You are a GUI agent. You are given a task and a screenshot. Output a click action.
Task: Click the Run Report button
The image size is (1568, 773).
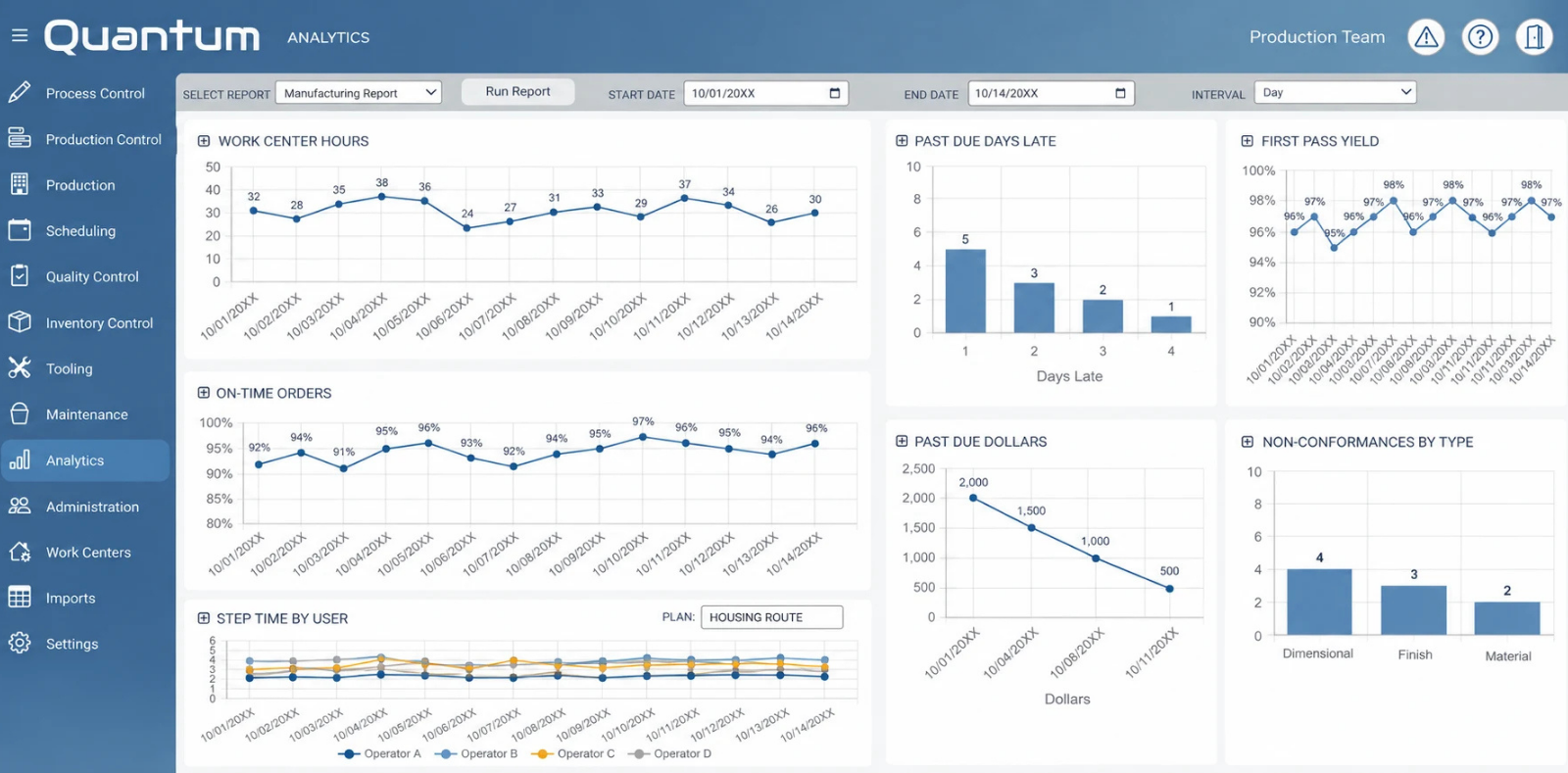tap(517, 91)
